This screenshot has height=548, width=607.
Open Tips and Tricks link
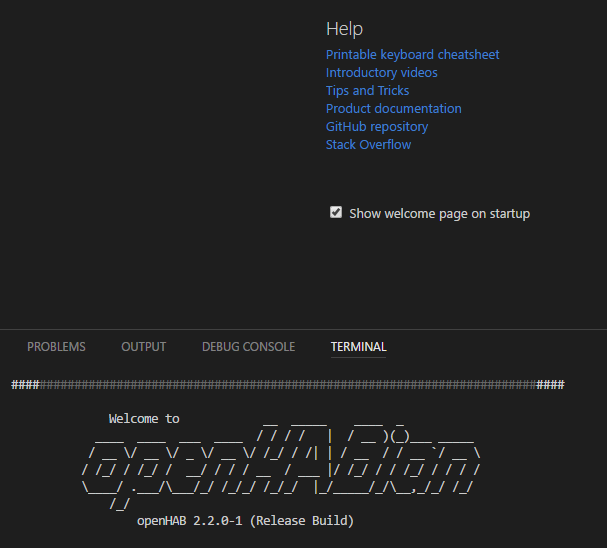(x=367, y=91)
